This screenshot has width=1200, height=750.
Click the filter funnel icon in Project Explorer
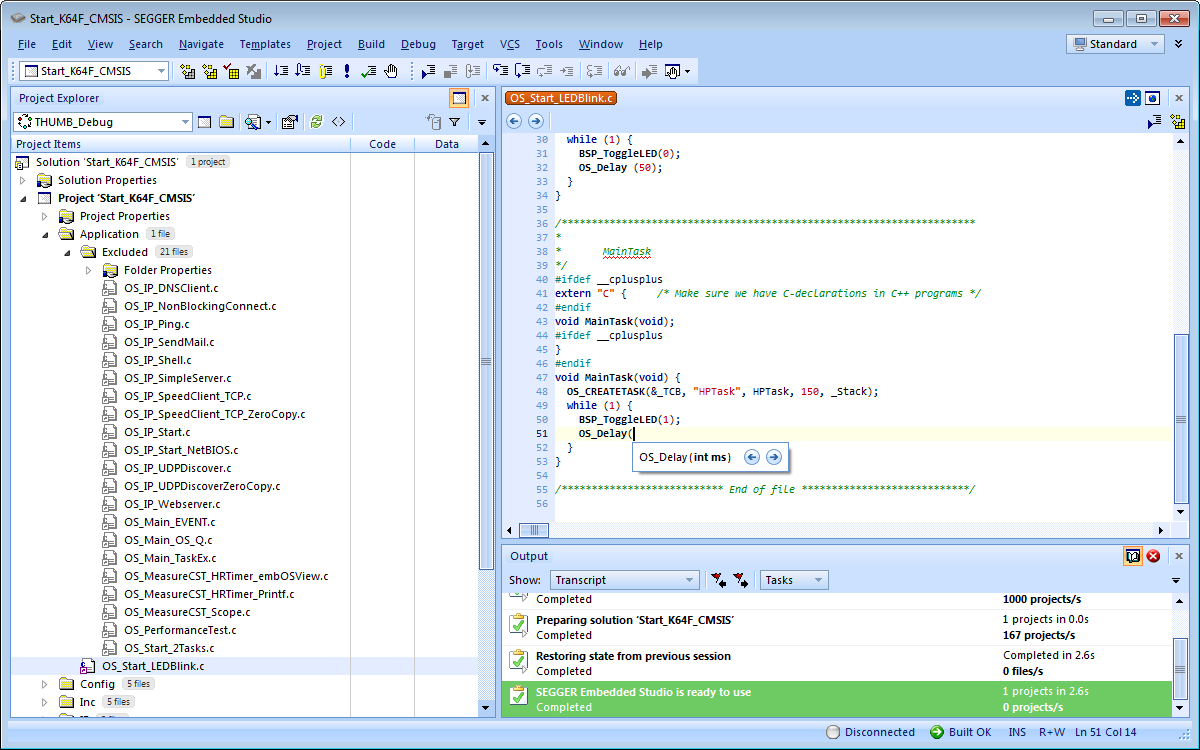point(454,122)
